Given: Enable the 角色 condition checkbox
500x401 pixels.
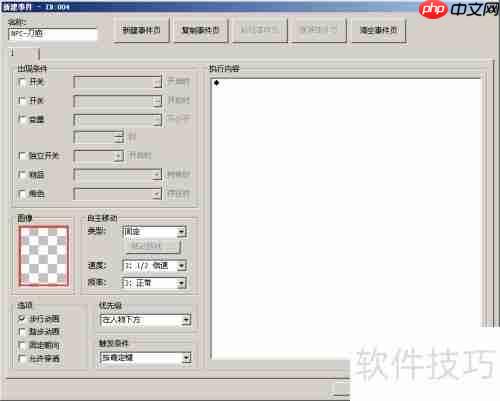Looking at the screenshot, I should (22, 194).
